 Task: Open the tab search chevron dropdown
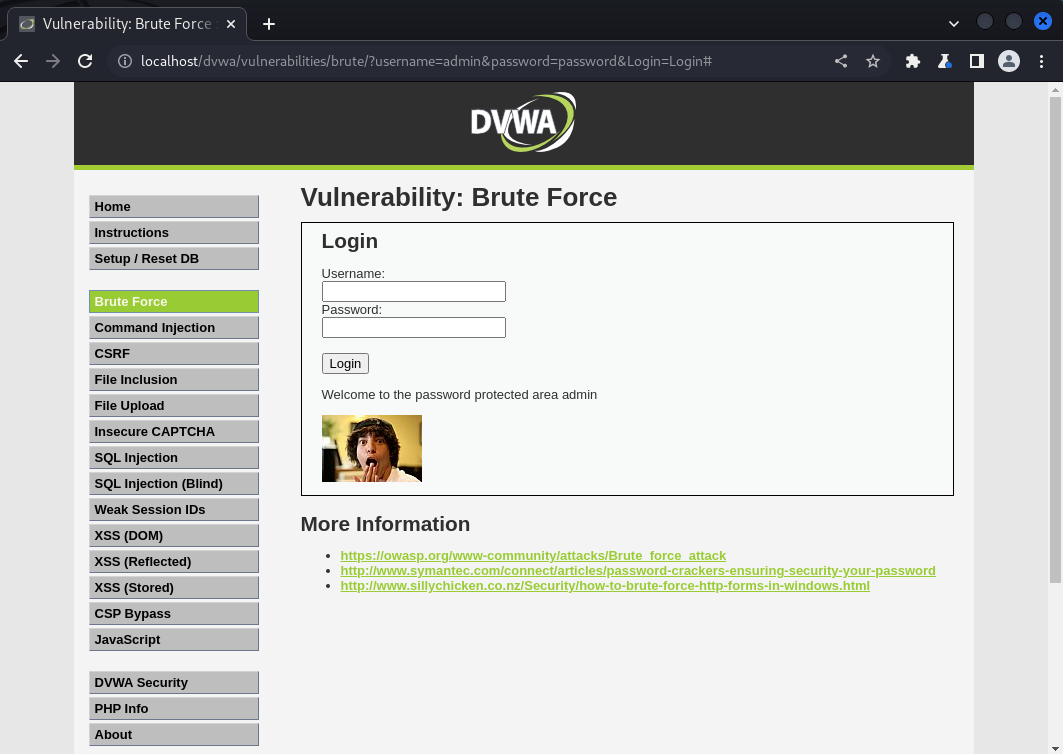(953, 22)
